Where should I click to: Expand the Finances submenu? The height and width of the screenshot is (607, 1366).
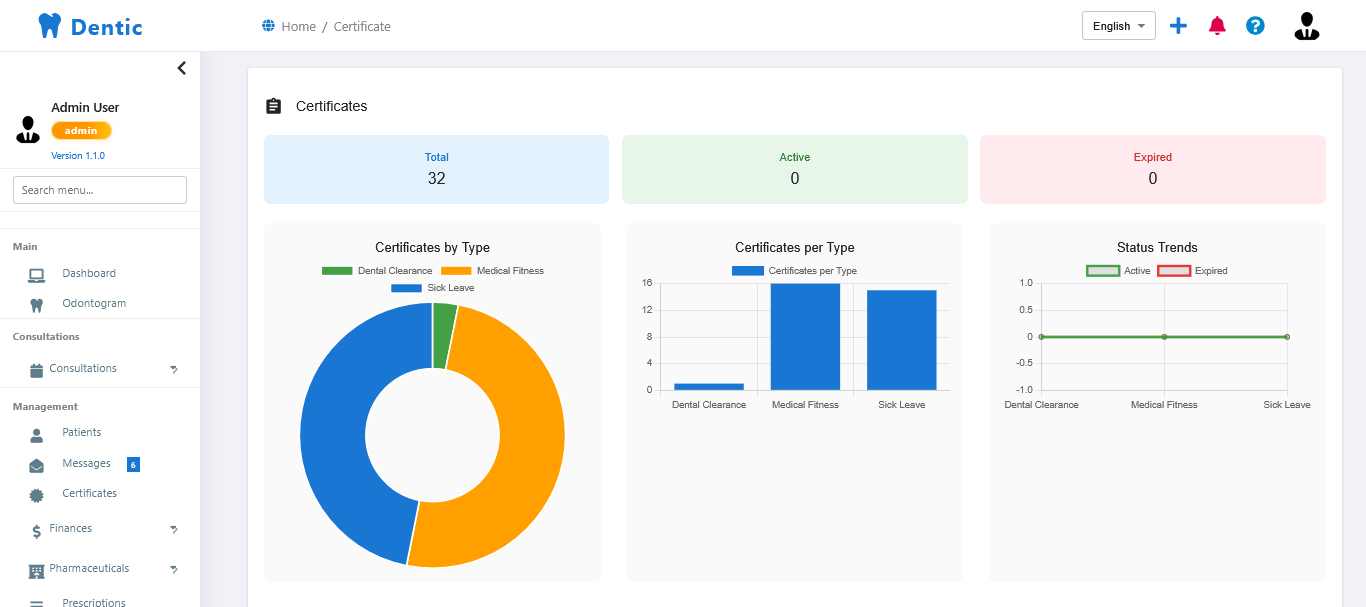tap(100, 529)
